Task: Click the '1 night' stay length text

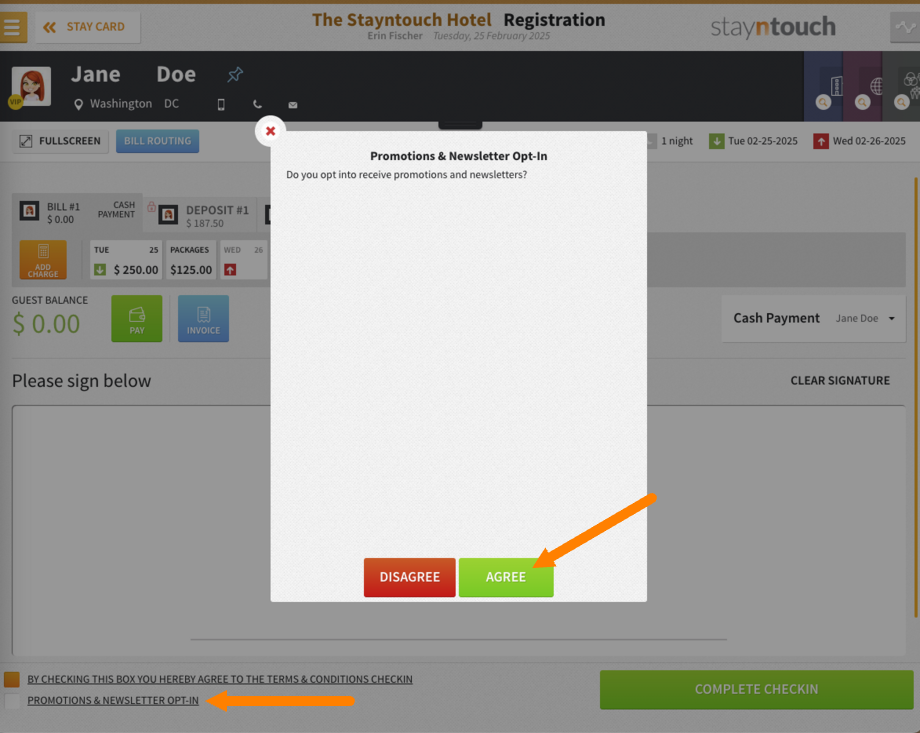Action: pyautogui.click(x=677, y=141)
